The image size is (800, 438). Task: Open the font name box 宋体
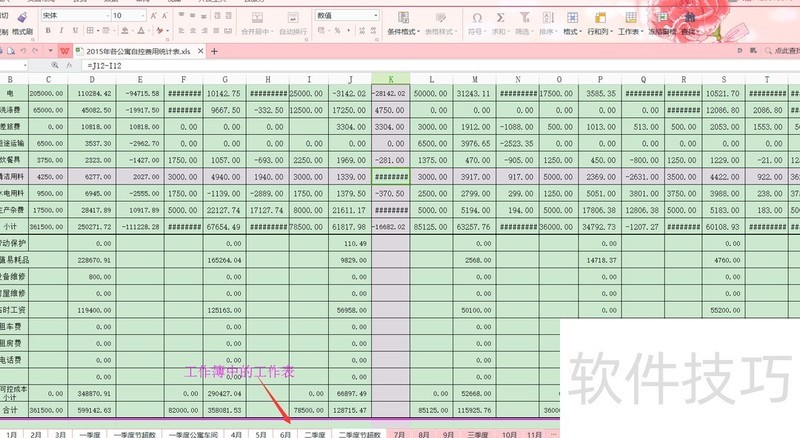pos(76,16)
